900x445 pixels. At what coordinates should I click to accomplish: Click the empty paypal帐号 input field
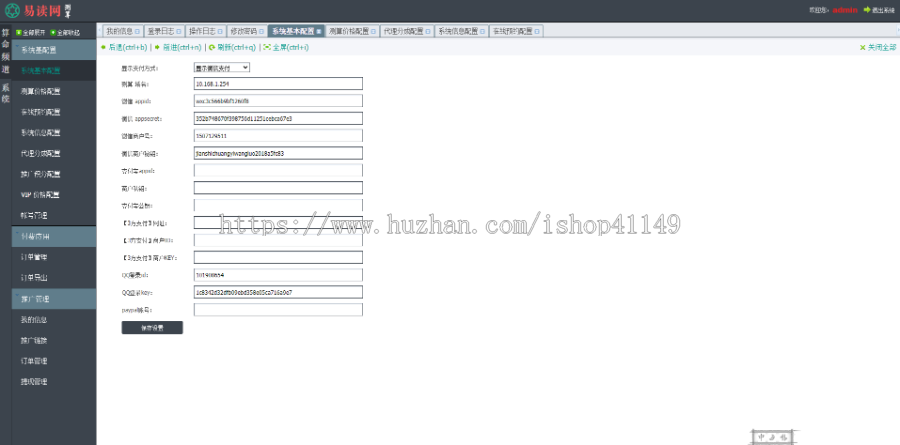[278, 310]
